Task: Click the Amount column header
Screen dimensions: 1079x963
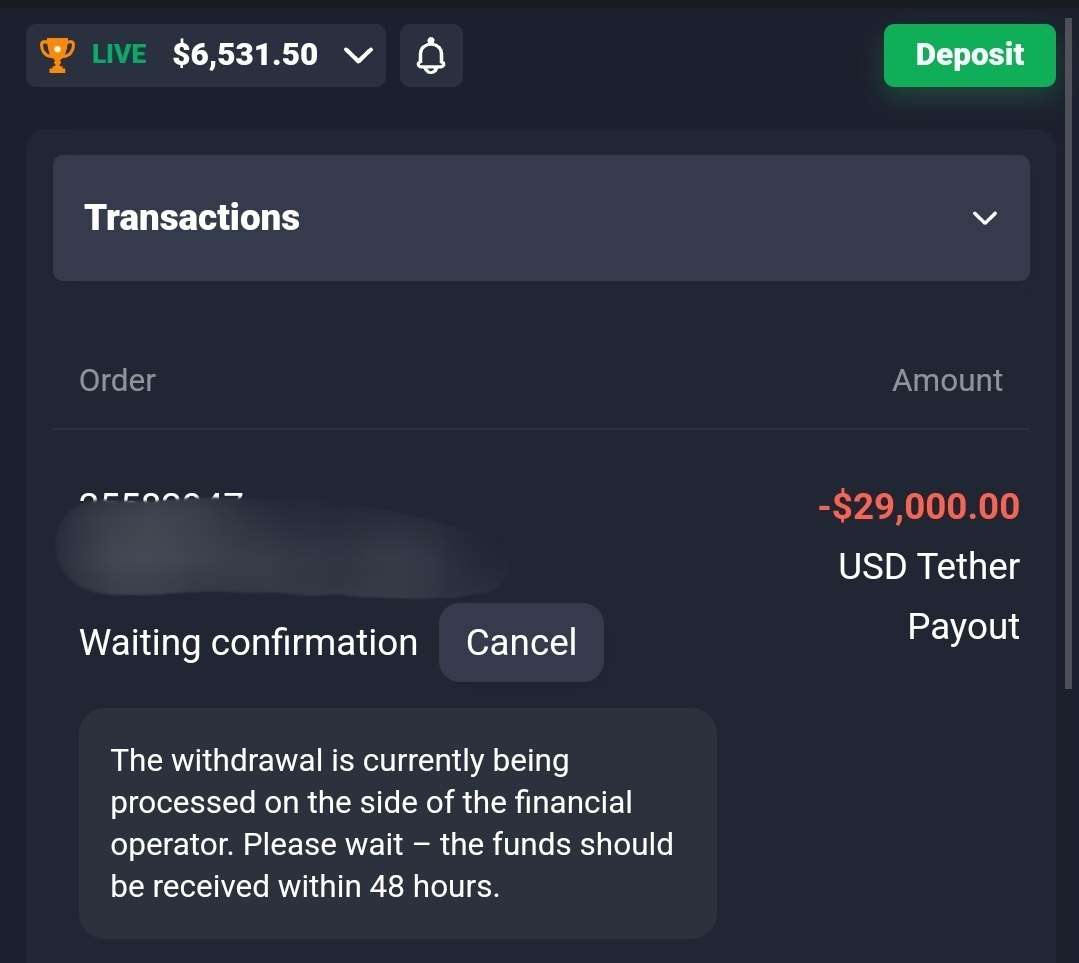Action: click(946, 380)
